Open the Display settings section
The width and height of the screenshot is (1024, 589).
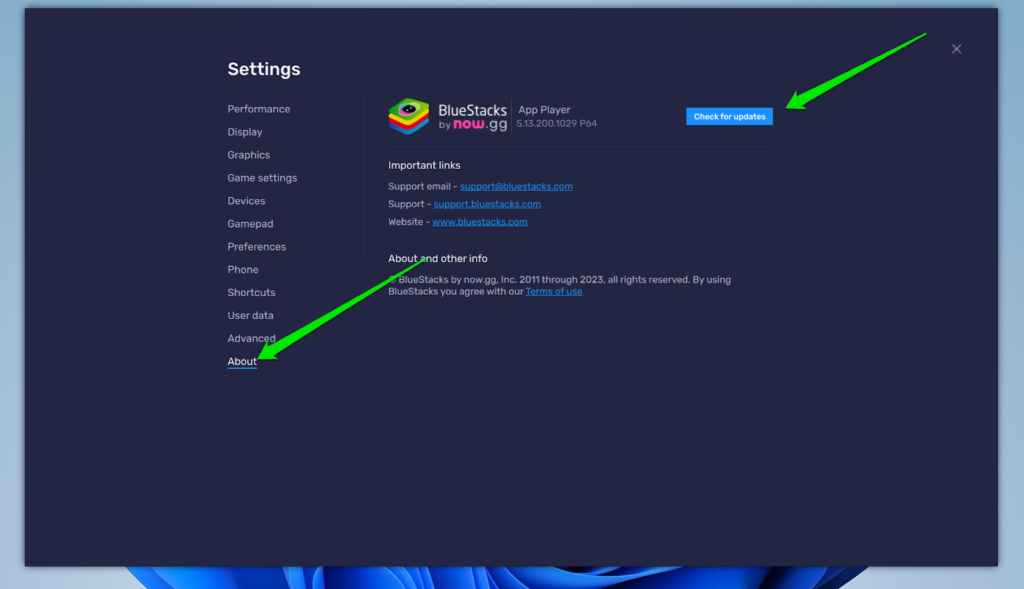coord(244,131)
